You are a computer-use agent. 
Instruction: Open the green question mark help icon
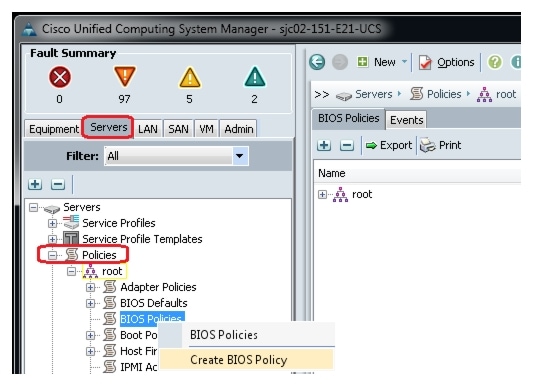coord(494,62)
